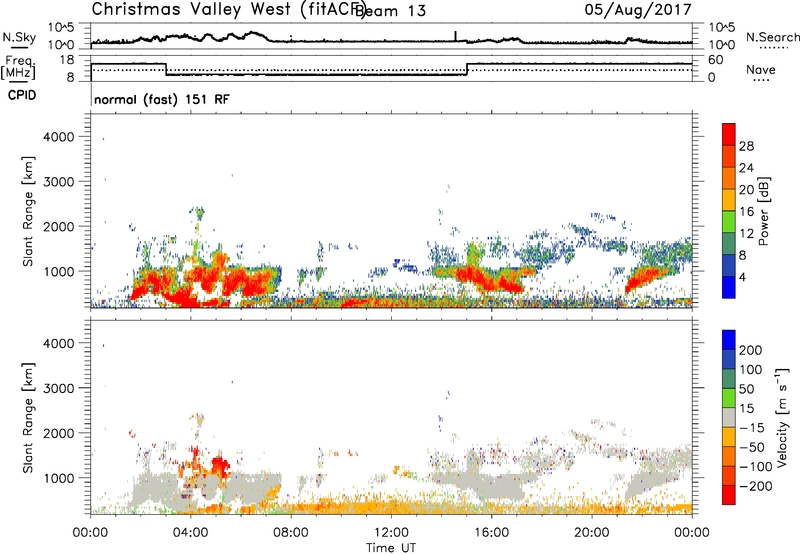Click the '60' right tick on the frequency panel
Screen dimensions: 800x554
pos(716,60)
